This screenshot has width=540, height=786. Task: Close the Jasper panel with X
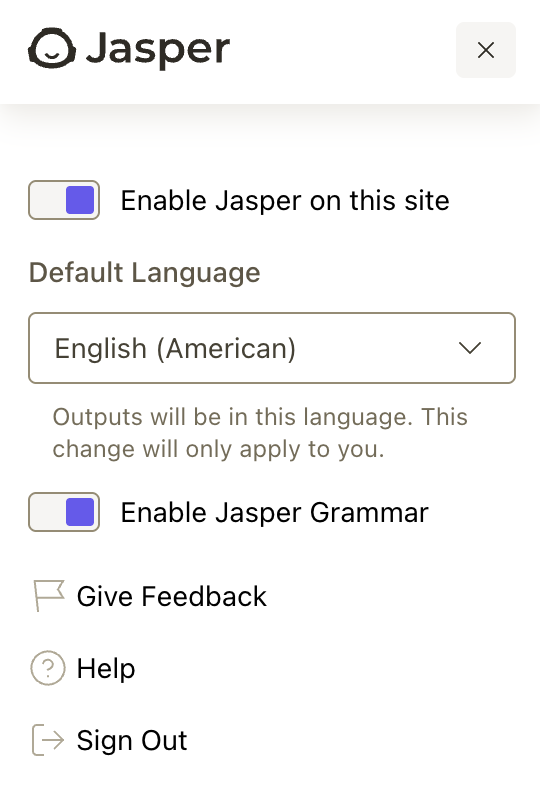pos(486,50)
